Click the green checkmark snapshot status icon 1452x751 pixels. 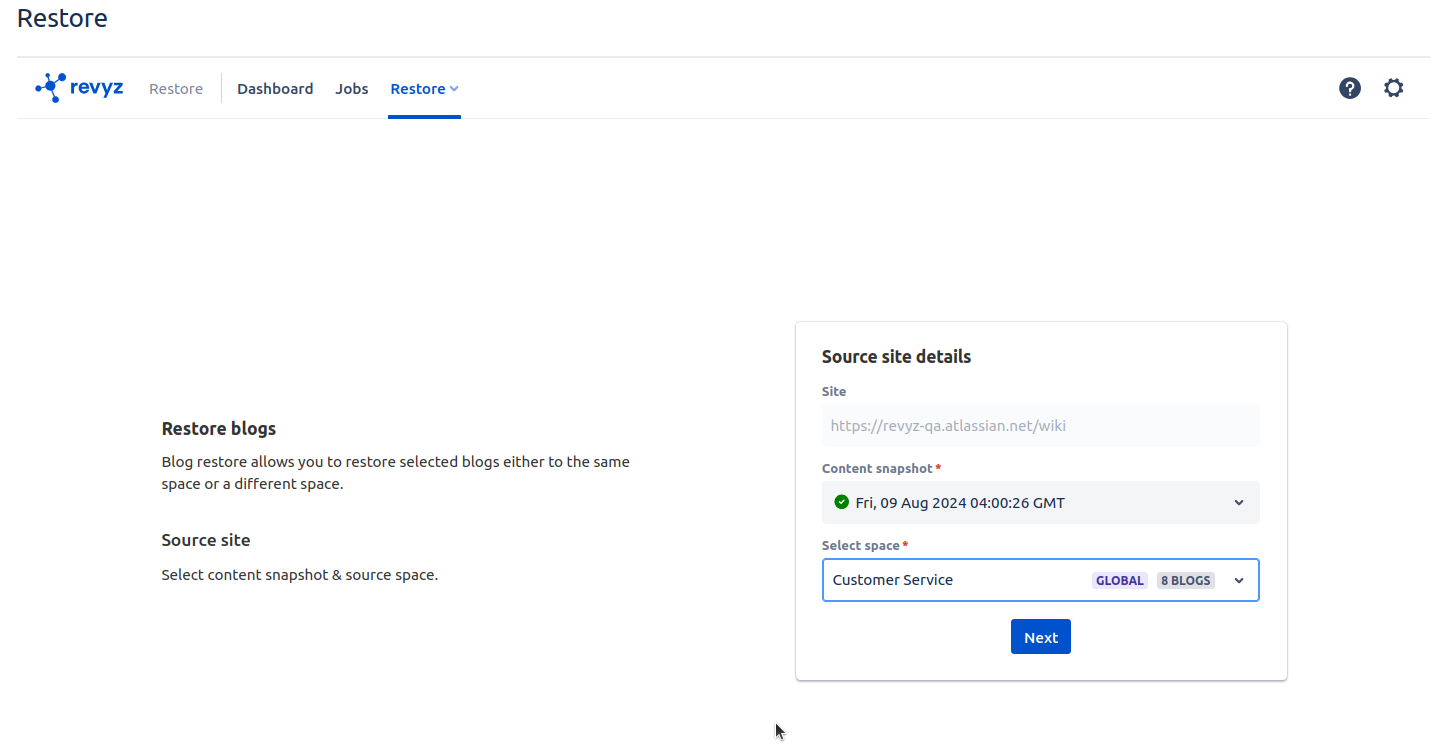pyautogui.click(x=841, y=502)
